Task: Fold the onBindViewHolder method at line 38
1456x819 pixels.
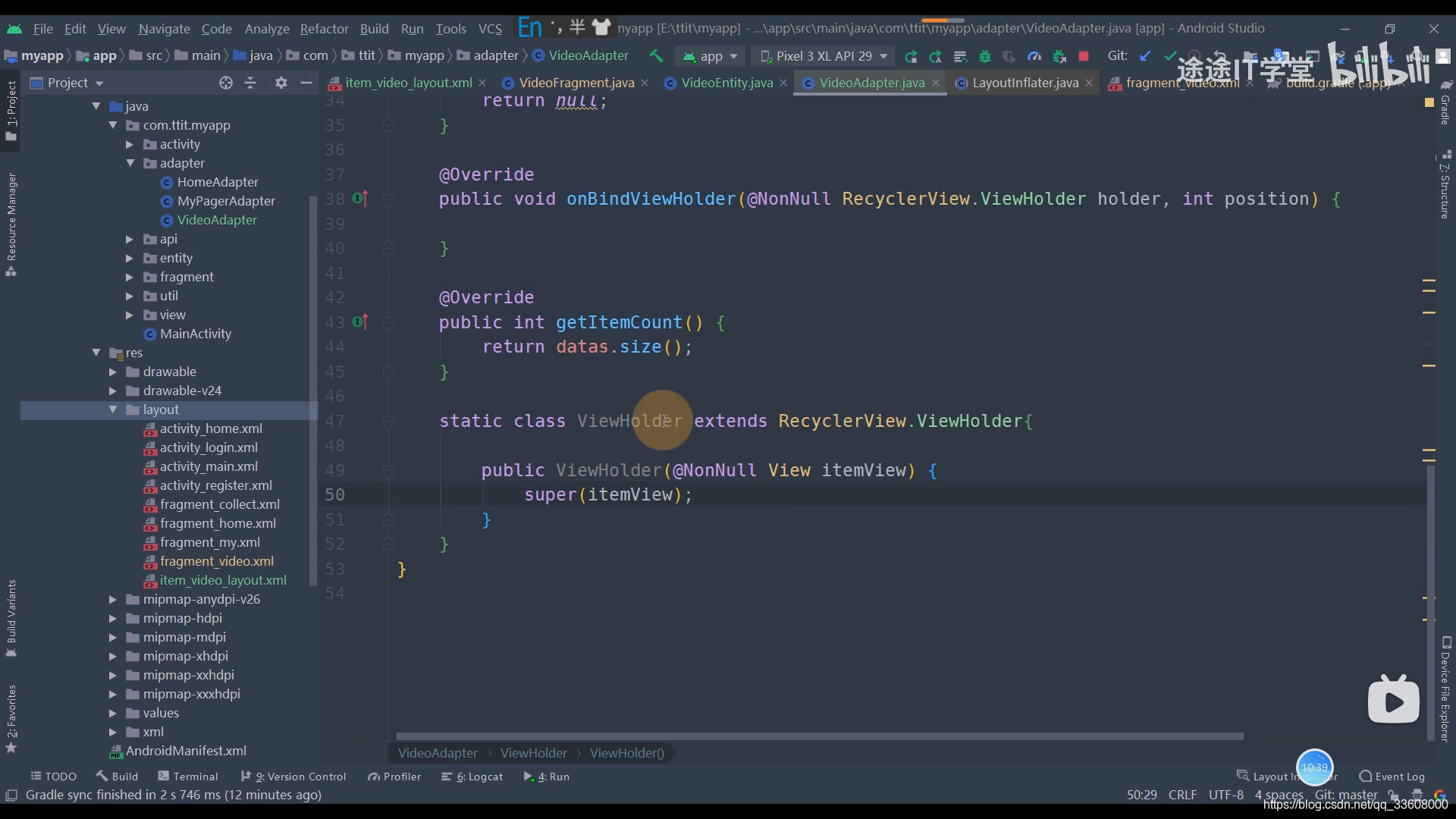Action: click(388, 199)
